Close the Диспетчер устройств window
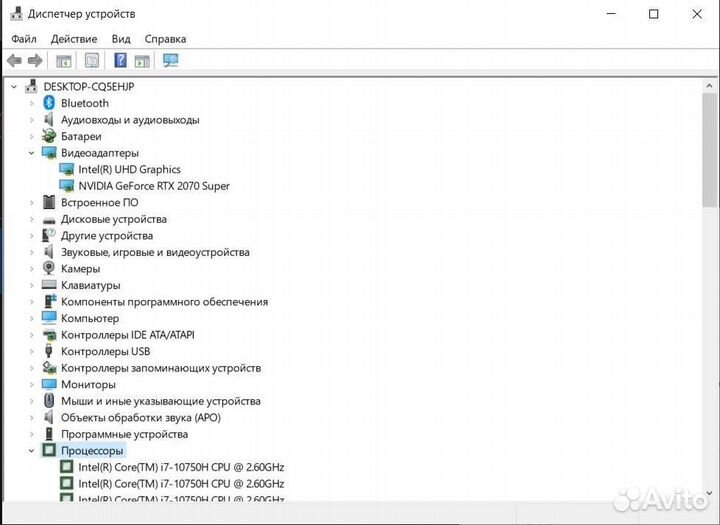This screenshot has width=720, height=525. tap(697, 14)
